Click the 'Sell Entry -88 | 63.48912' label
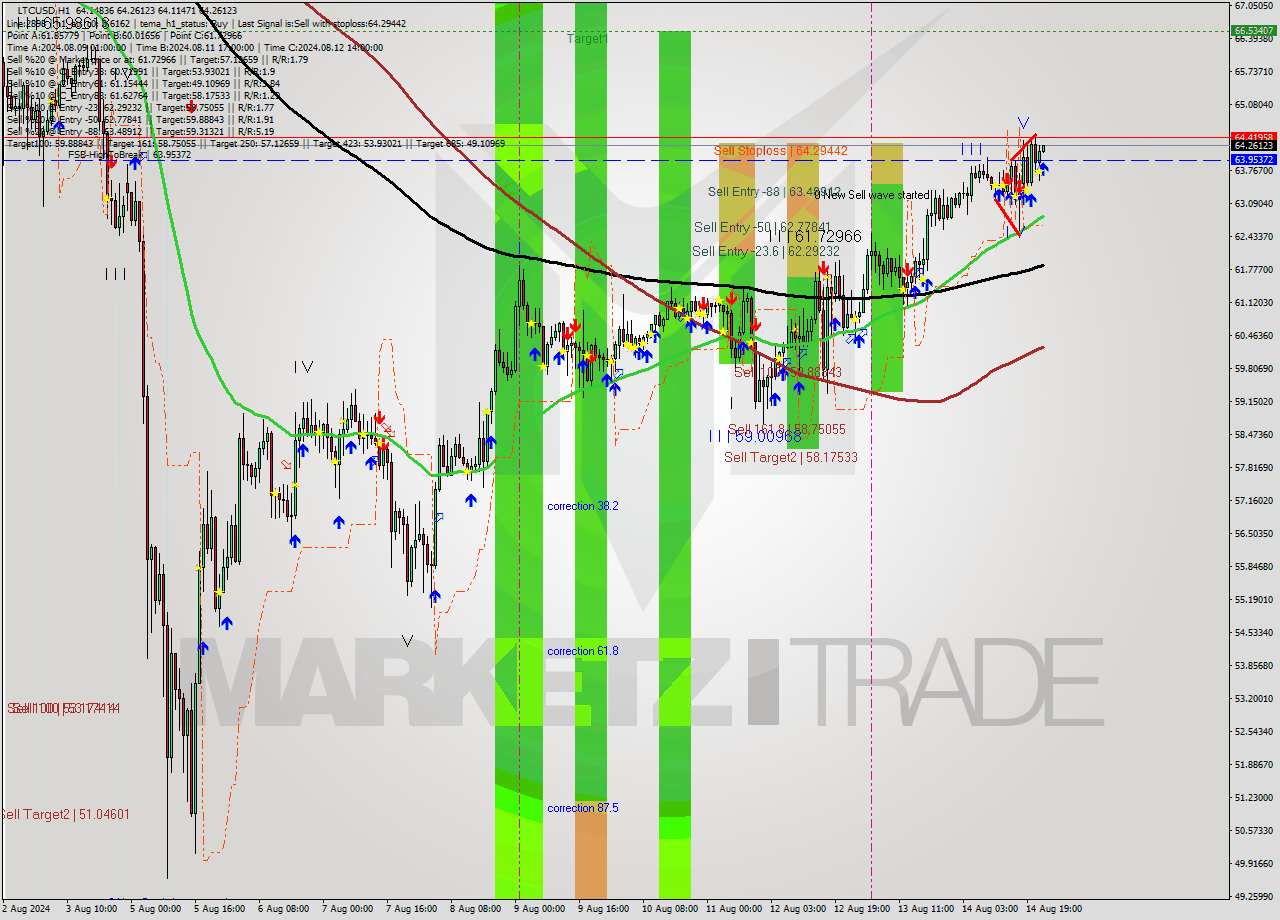1280x920 pixels. click(774, 191)
